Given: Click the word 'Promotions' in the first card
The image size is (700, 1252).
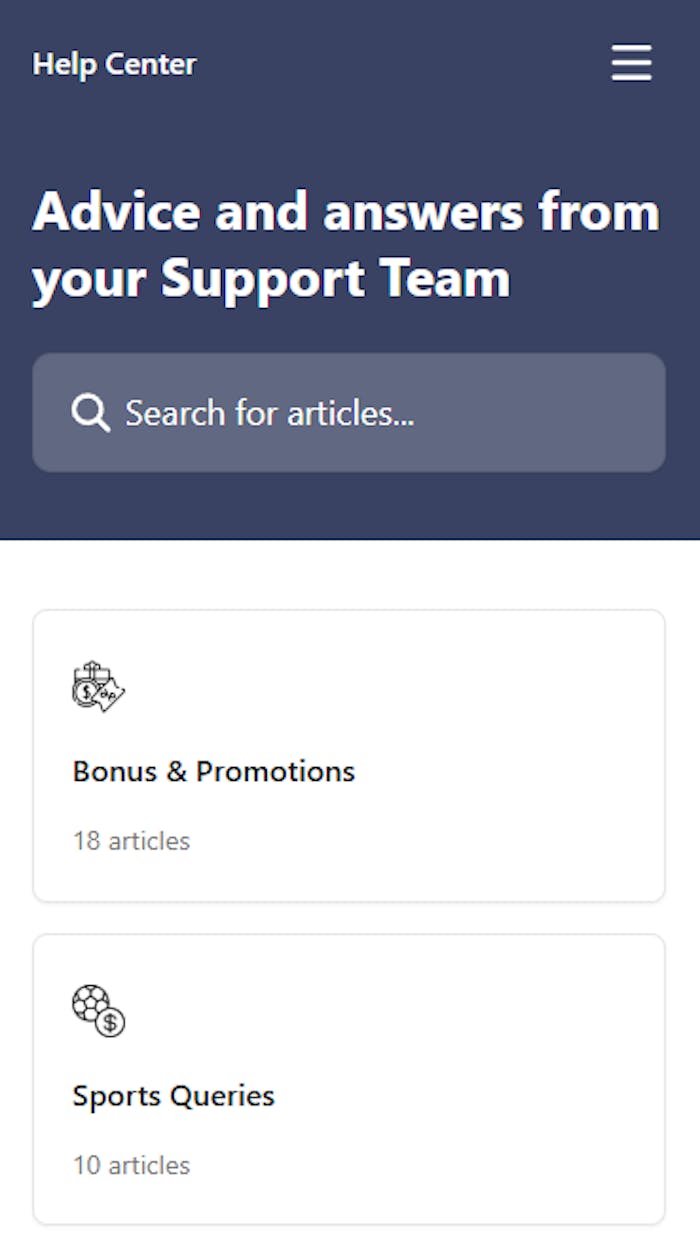Looking at the screenshot, I should [x=275, y=771].
